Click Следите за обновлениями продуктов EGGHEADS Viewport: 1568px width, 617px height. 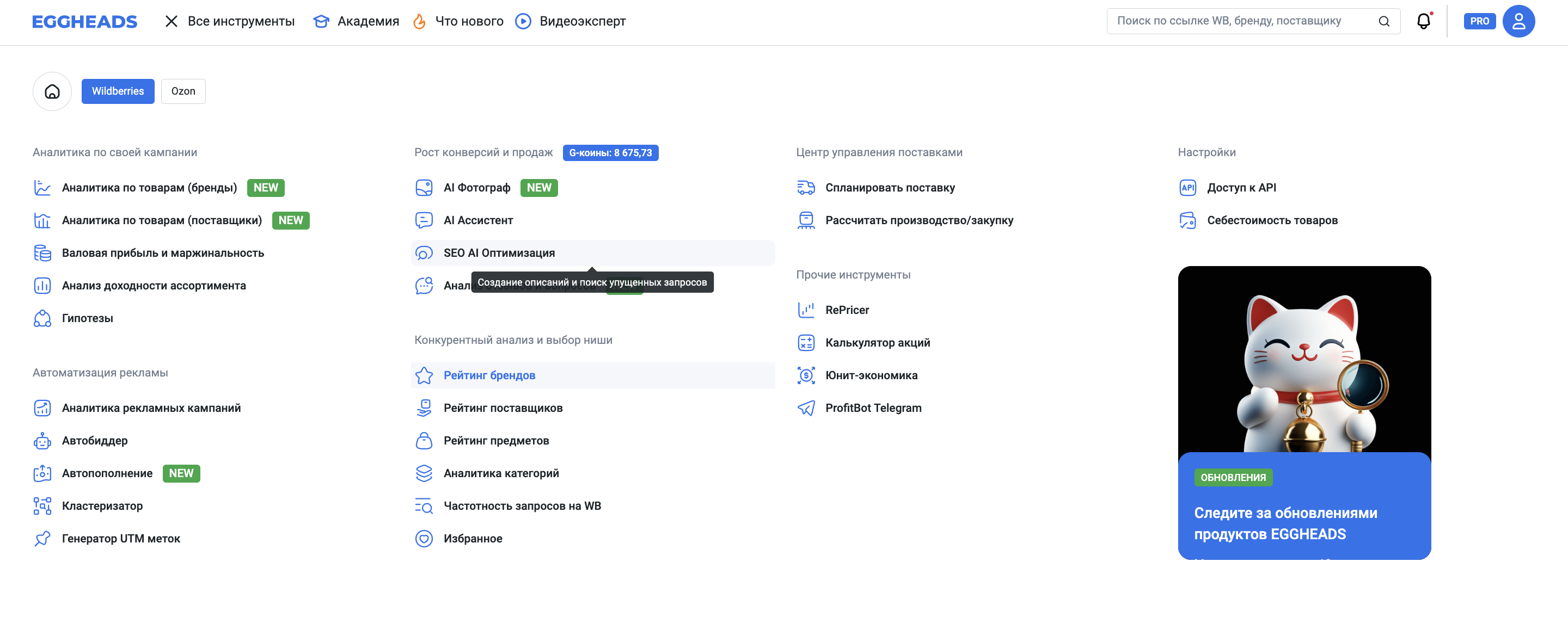click(1285, 523)
